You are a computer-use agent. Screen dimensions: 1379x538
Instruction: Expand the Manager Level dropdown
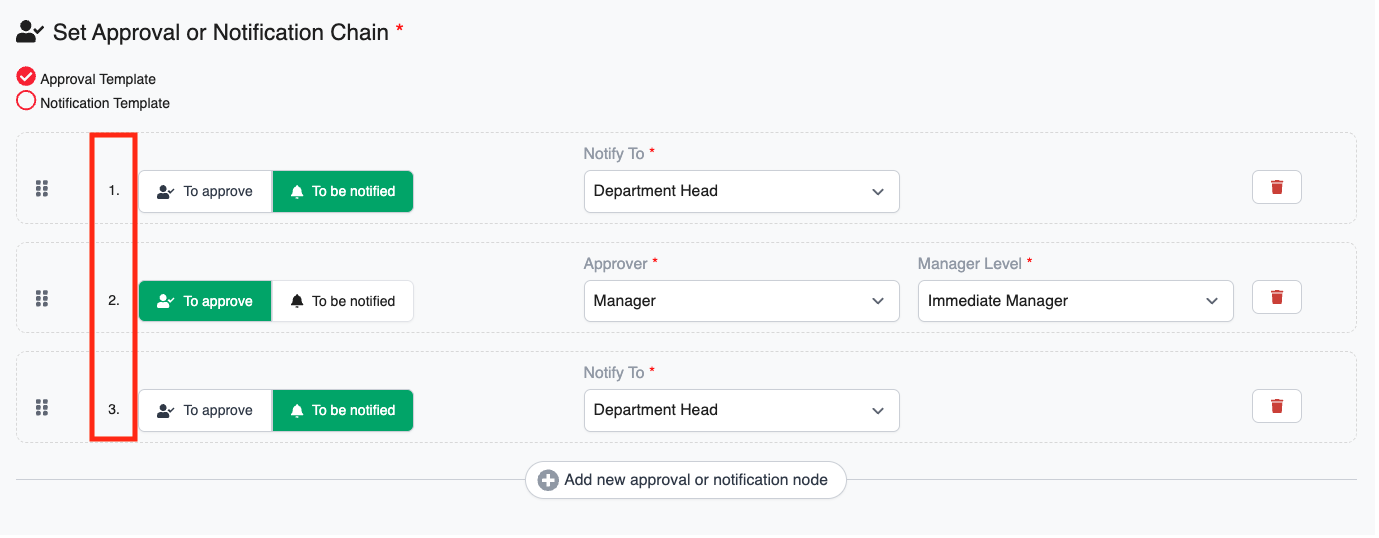coord(1075,301)
